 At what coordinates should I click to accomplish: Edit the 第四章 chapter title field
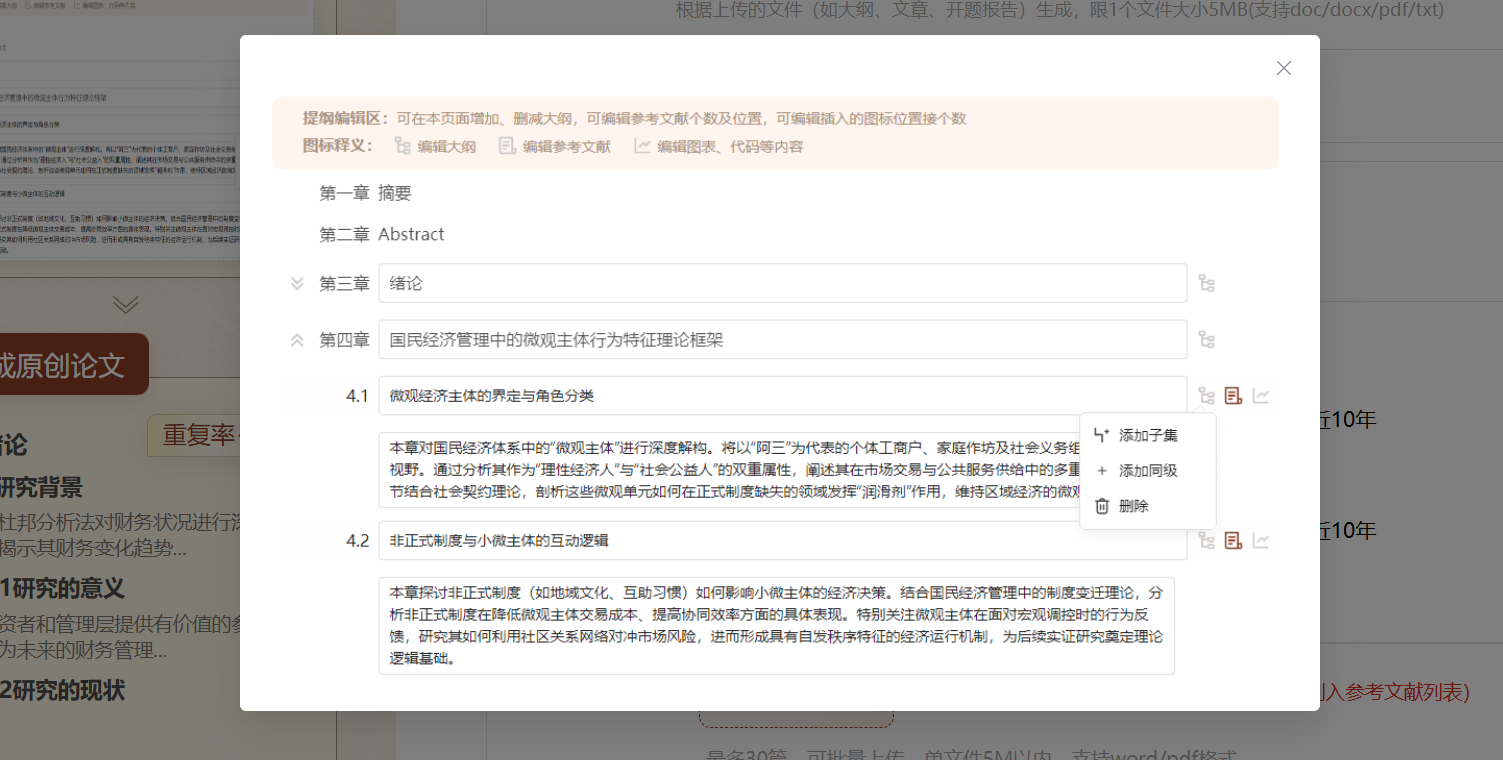click(x=782, y=340)
